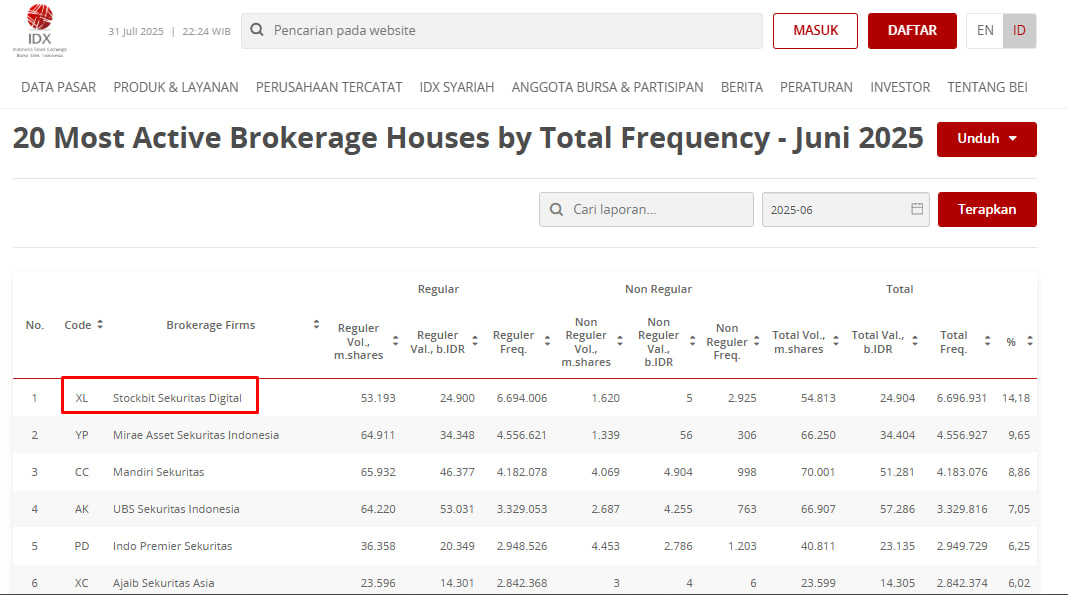Sort by Non Reguler Val. arrows
Screen dimensions: 1068x595
tap(692, 341)
